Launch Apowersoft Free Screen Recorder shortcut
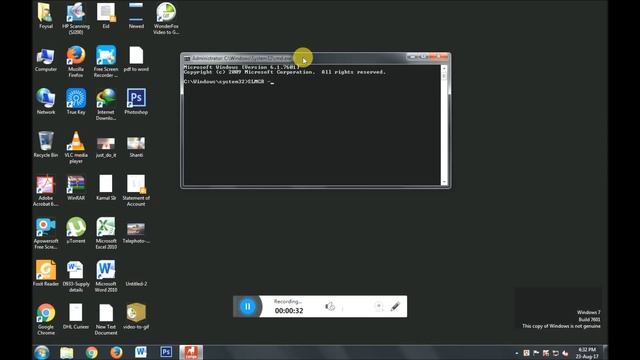This screenshot has width=640, height=360. (45, 233)
